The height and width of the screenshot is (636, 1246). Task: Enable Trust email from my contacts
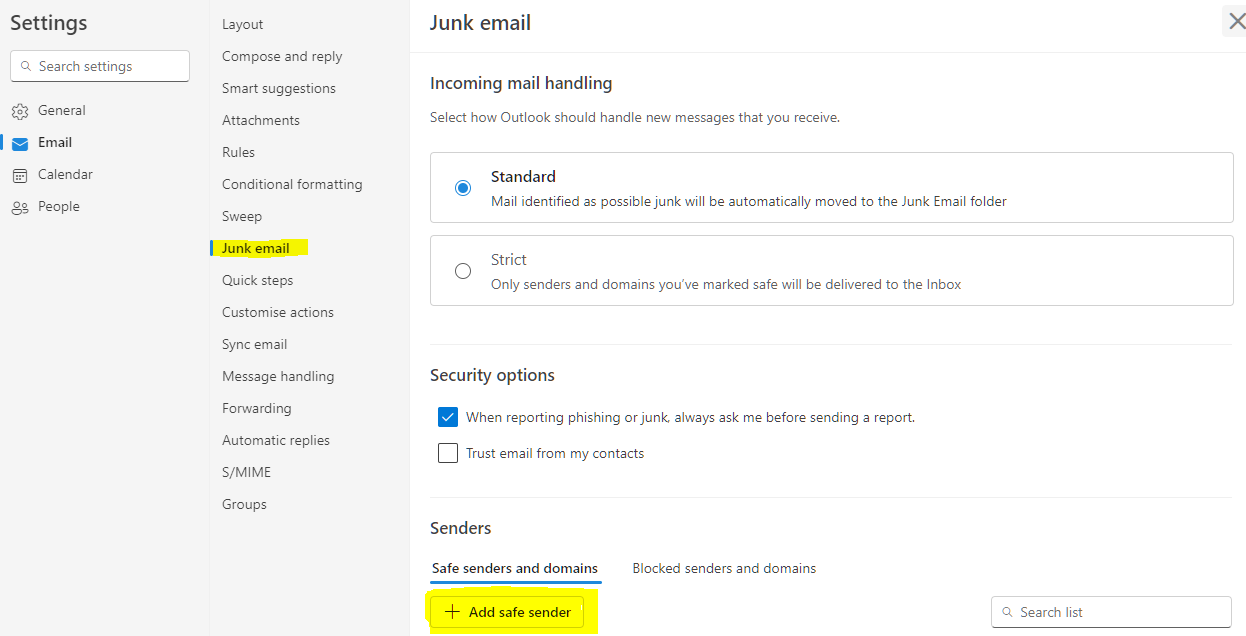point(448,453)
